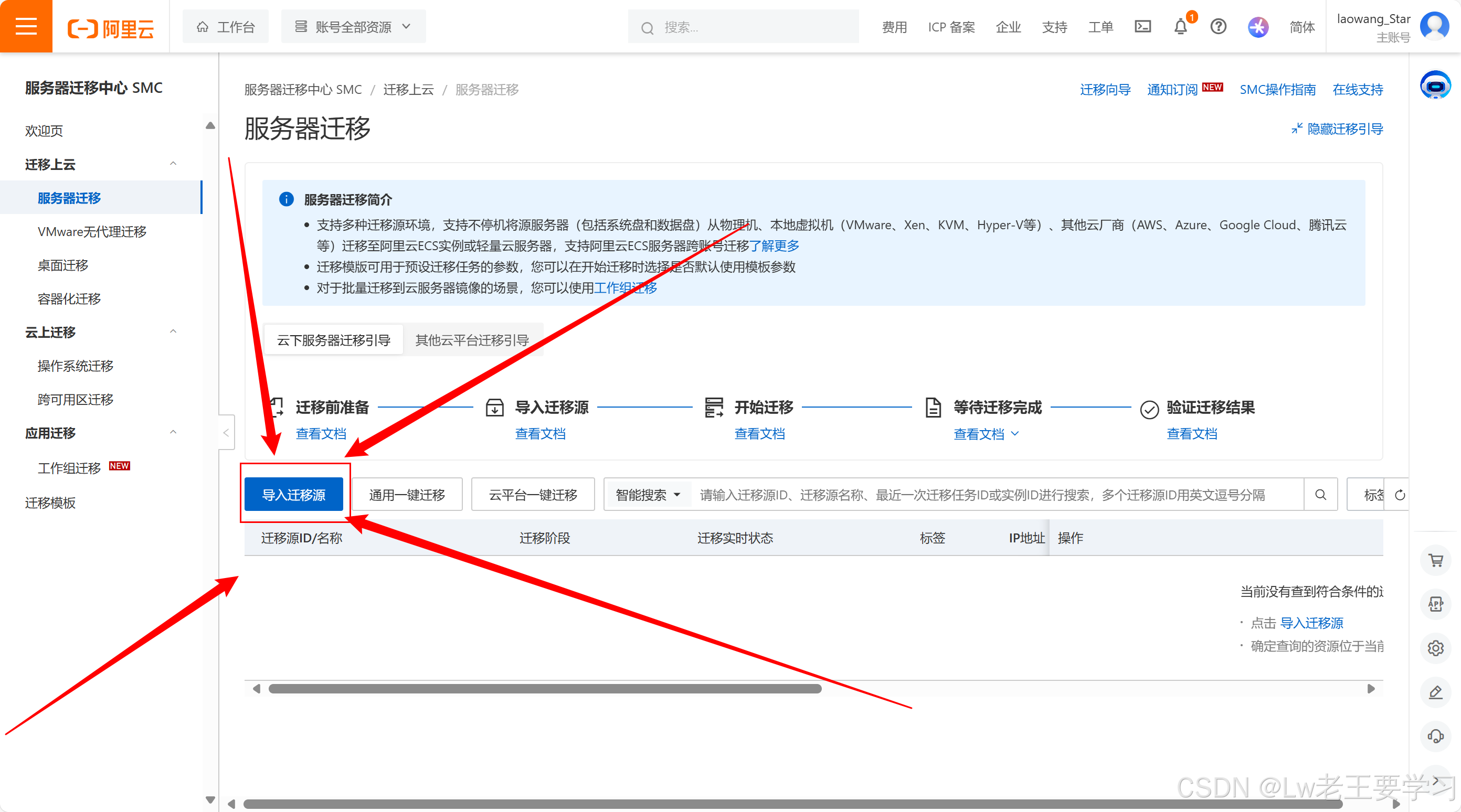Open 在线支持 link
Viewport: 1461px width, 812px height.
coord(1357,90)
